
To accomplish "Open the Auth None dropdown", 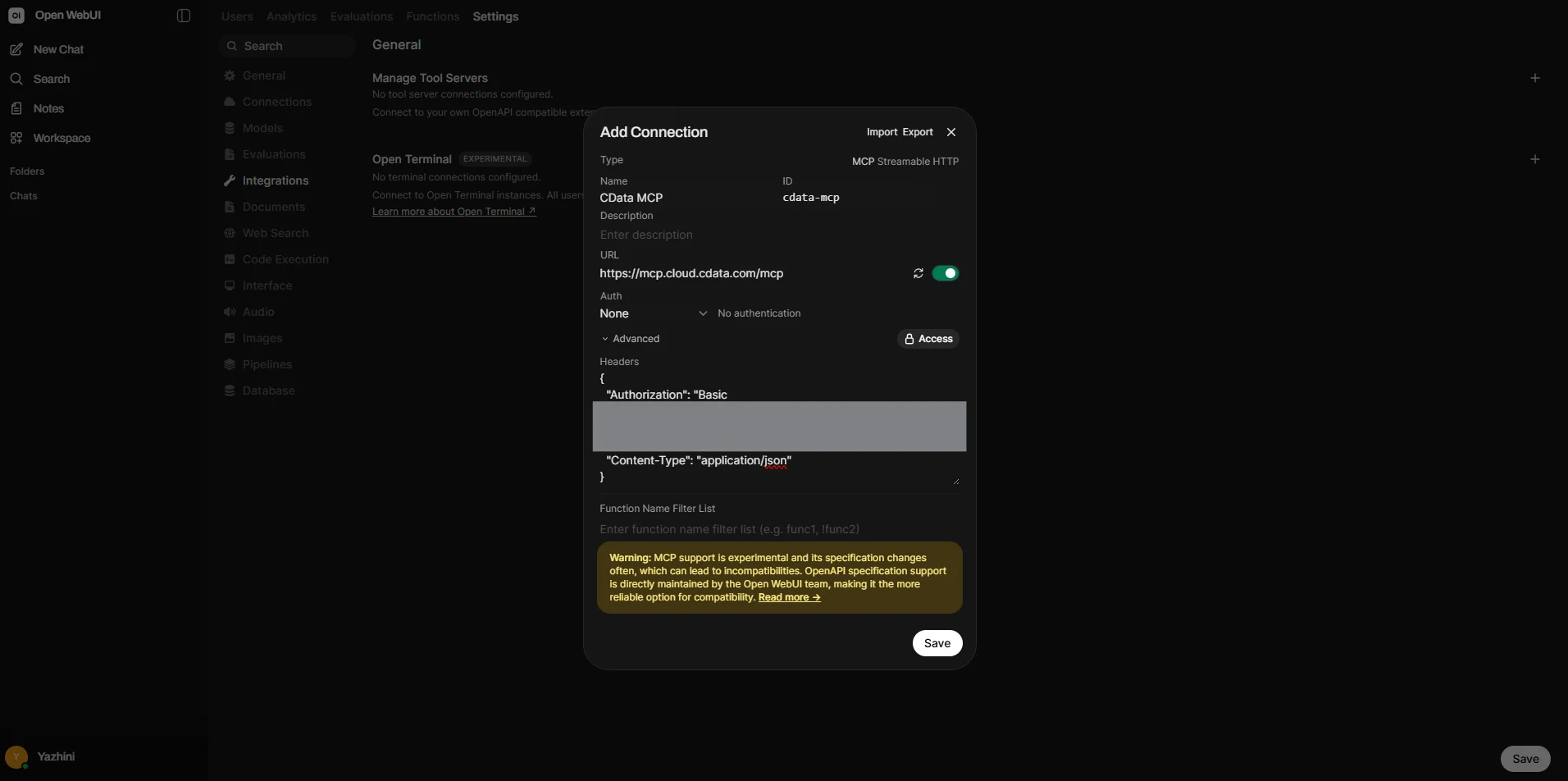I will click(x=654, y=313).
